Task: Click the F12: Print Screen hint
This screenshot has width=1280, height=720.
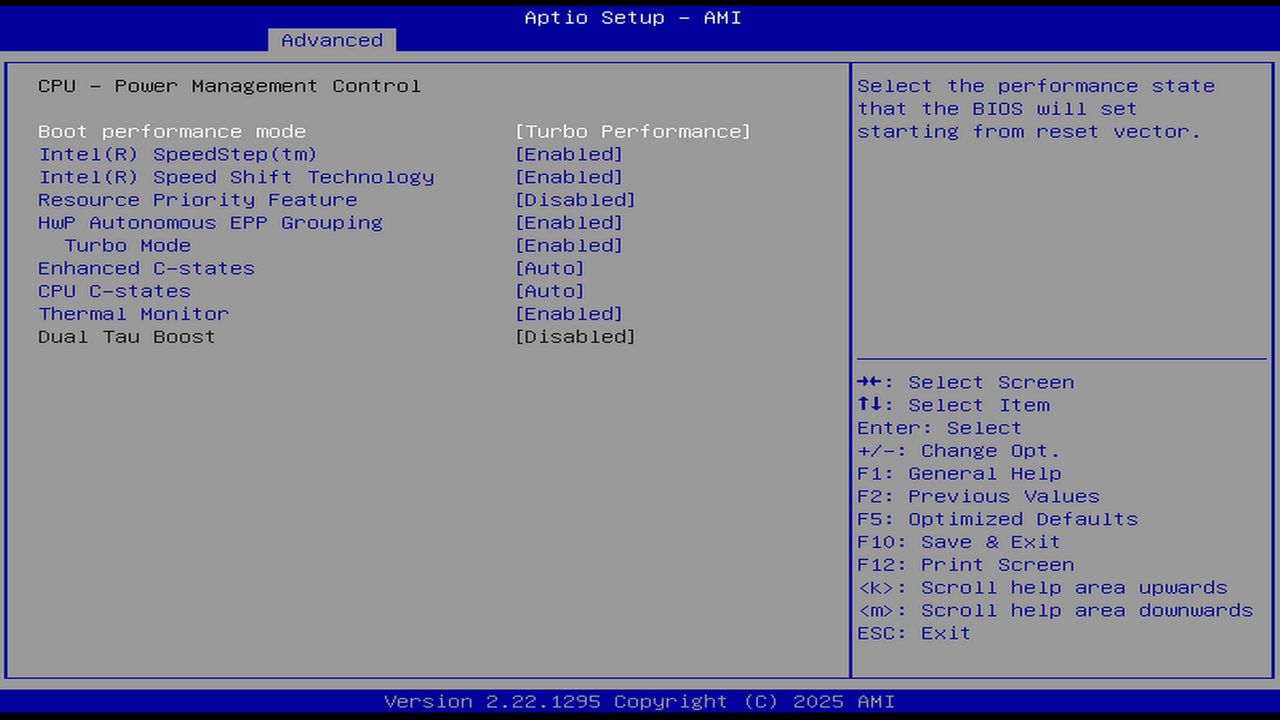Action: coord(966,565)
